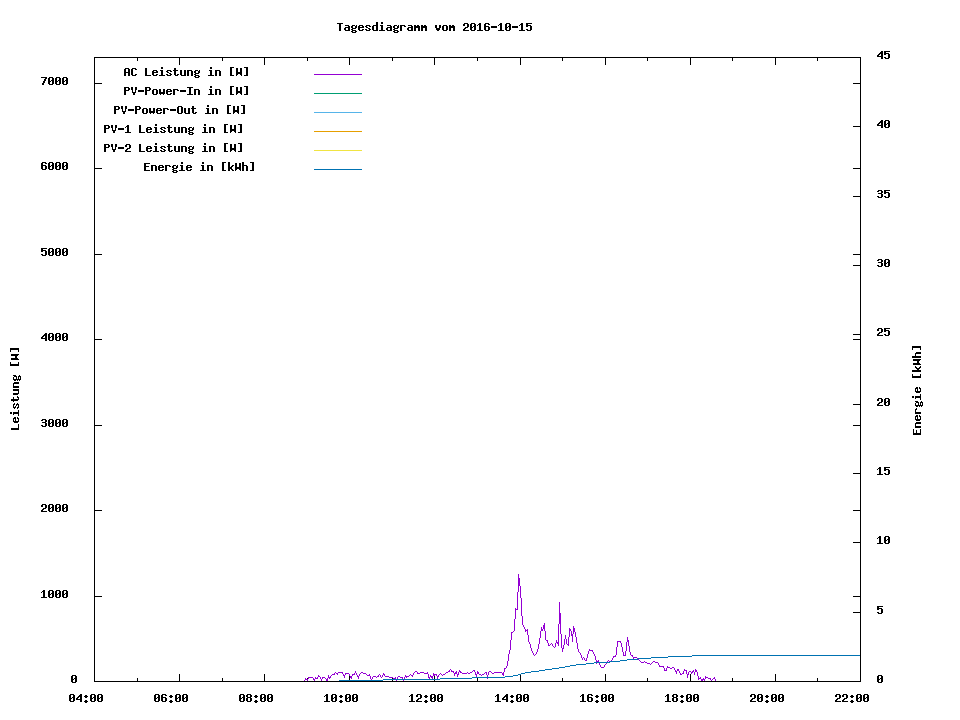
Task: Select the AC Leistung in [W] legend label
Action: [186, 72]
